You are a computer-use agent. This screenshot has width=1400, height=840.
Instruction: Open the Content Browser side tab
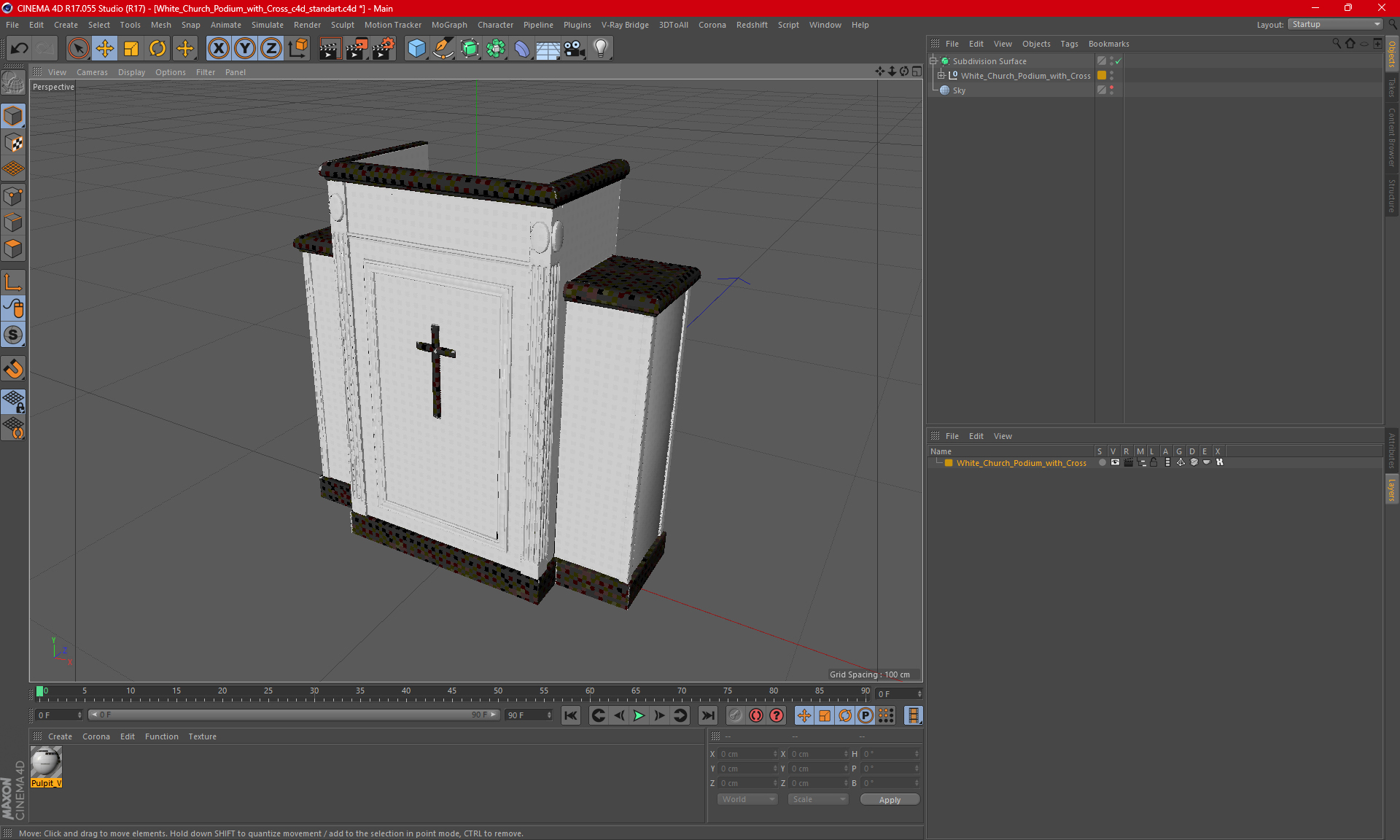pos(1391,137)
